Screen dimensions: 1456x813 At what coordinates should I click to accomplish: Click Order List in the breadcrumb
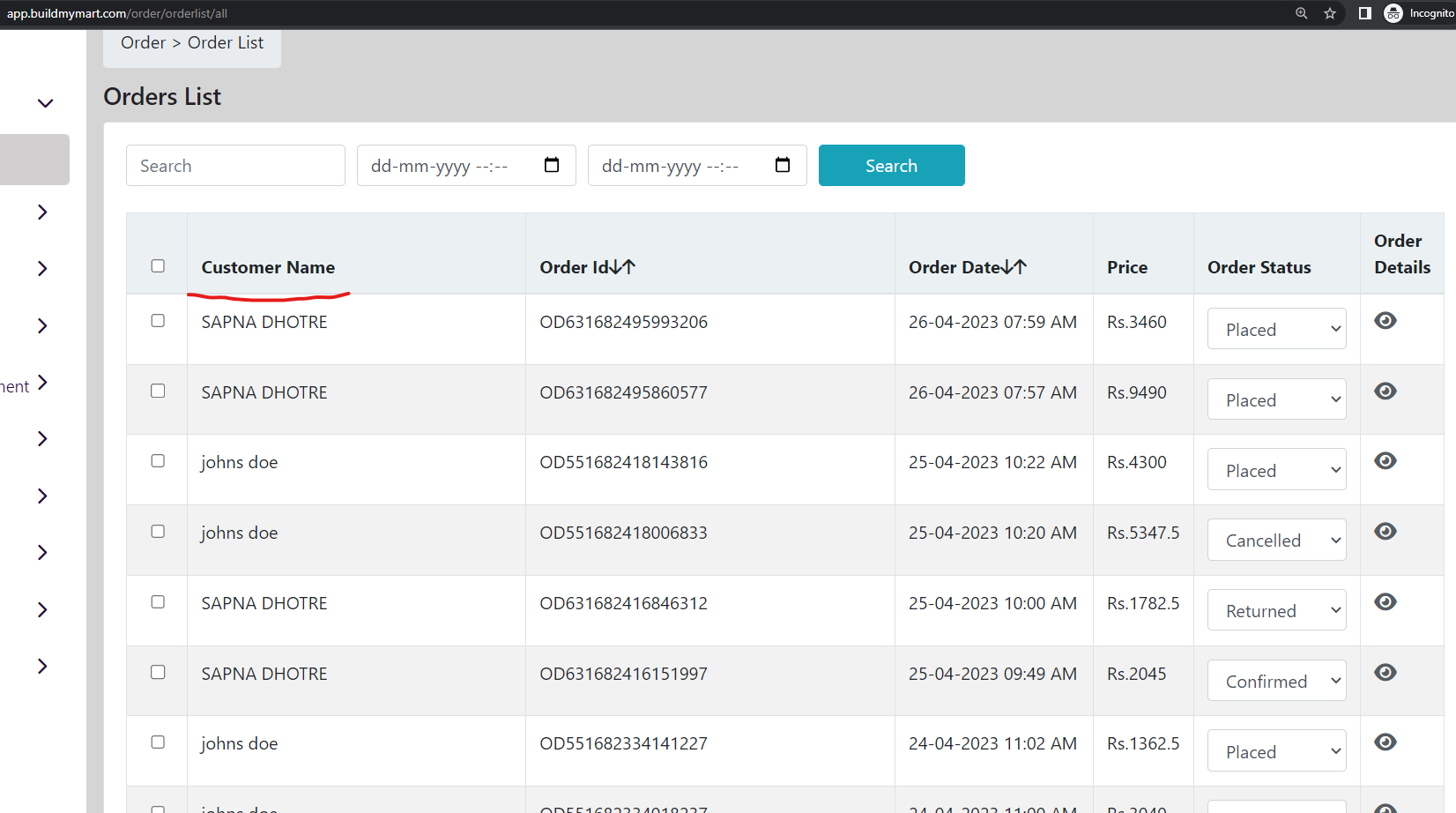(x=226, y=42)
